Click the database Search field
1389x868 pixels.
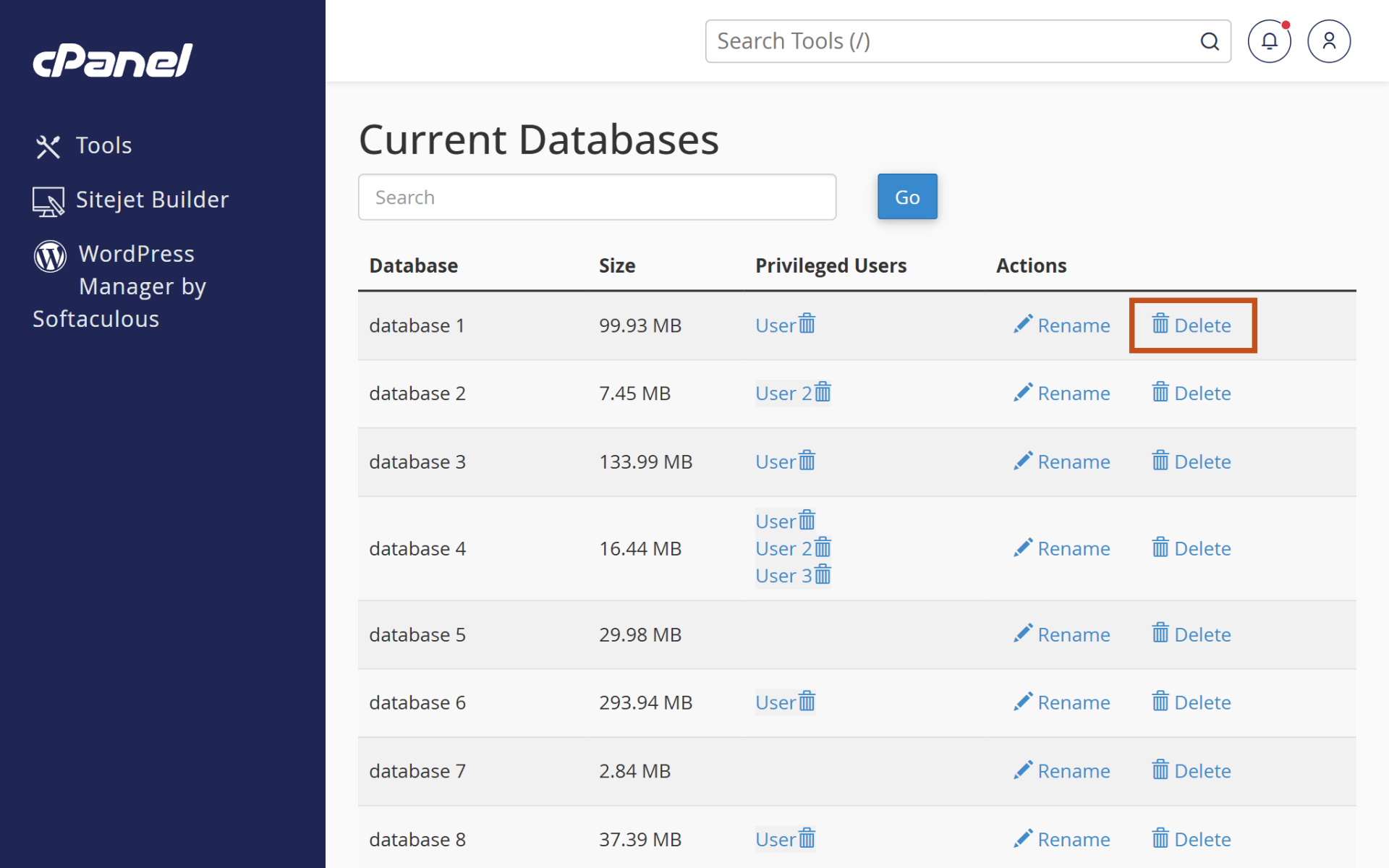tap(596, 196)
